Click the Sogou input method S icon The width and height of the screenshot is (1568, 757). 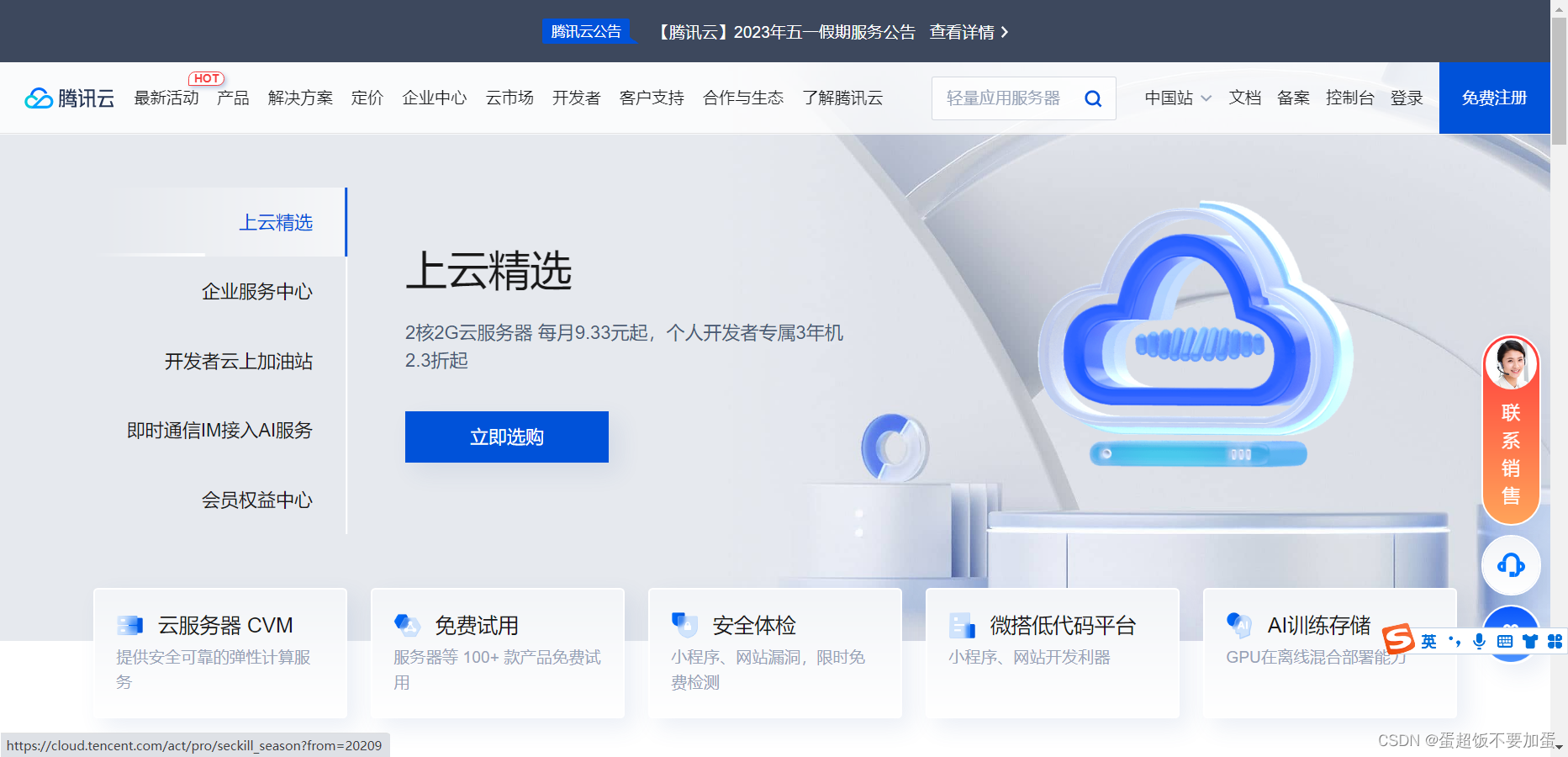[1398, 640]
